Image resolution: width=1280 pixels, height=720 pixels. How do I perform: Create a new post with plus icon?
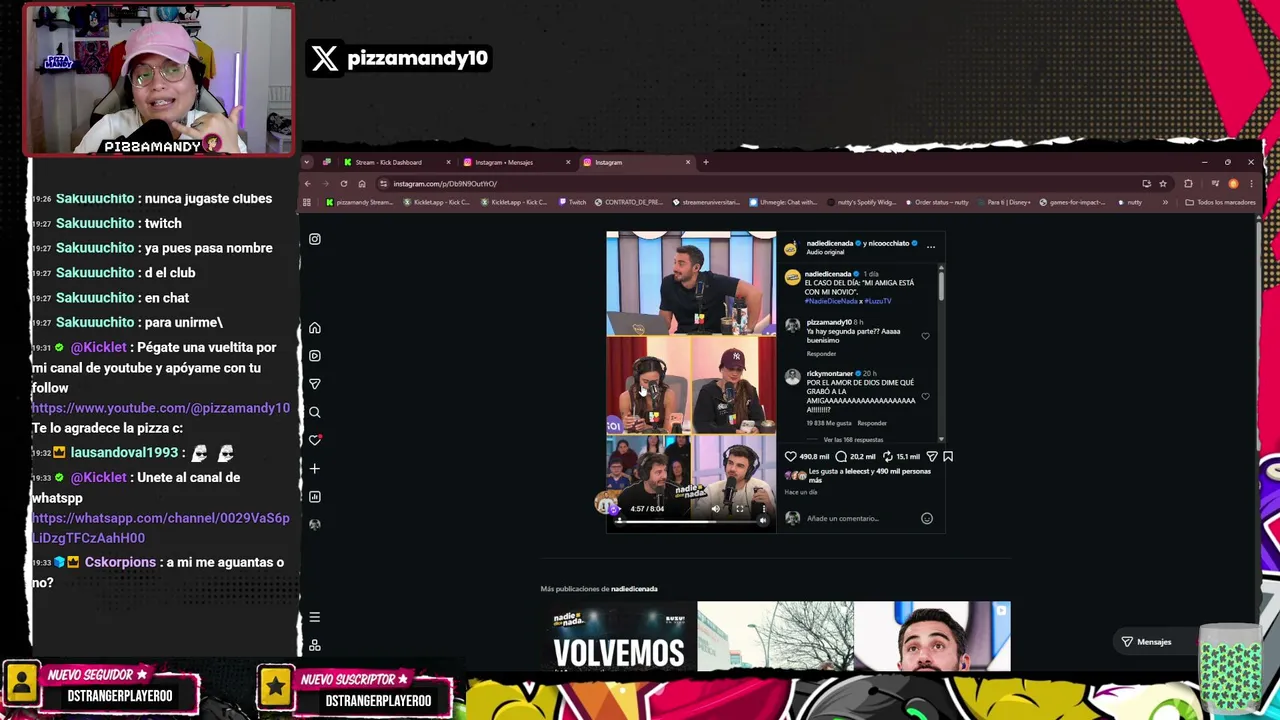tap(315, 468)
